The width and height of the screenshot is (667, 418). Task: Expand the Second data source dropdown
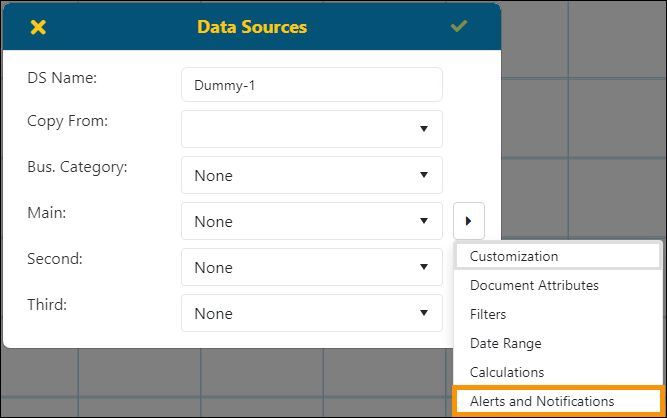311,267
